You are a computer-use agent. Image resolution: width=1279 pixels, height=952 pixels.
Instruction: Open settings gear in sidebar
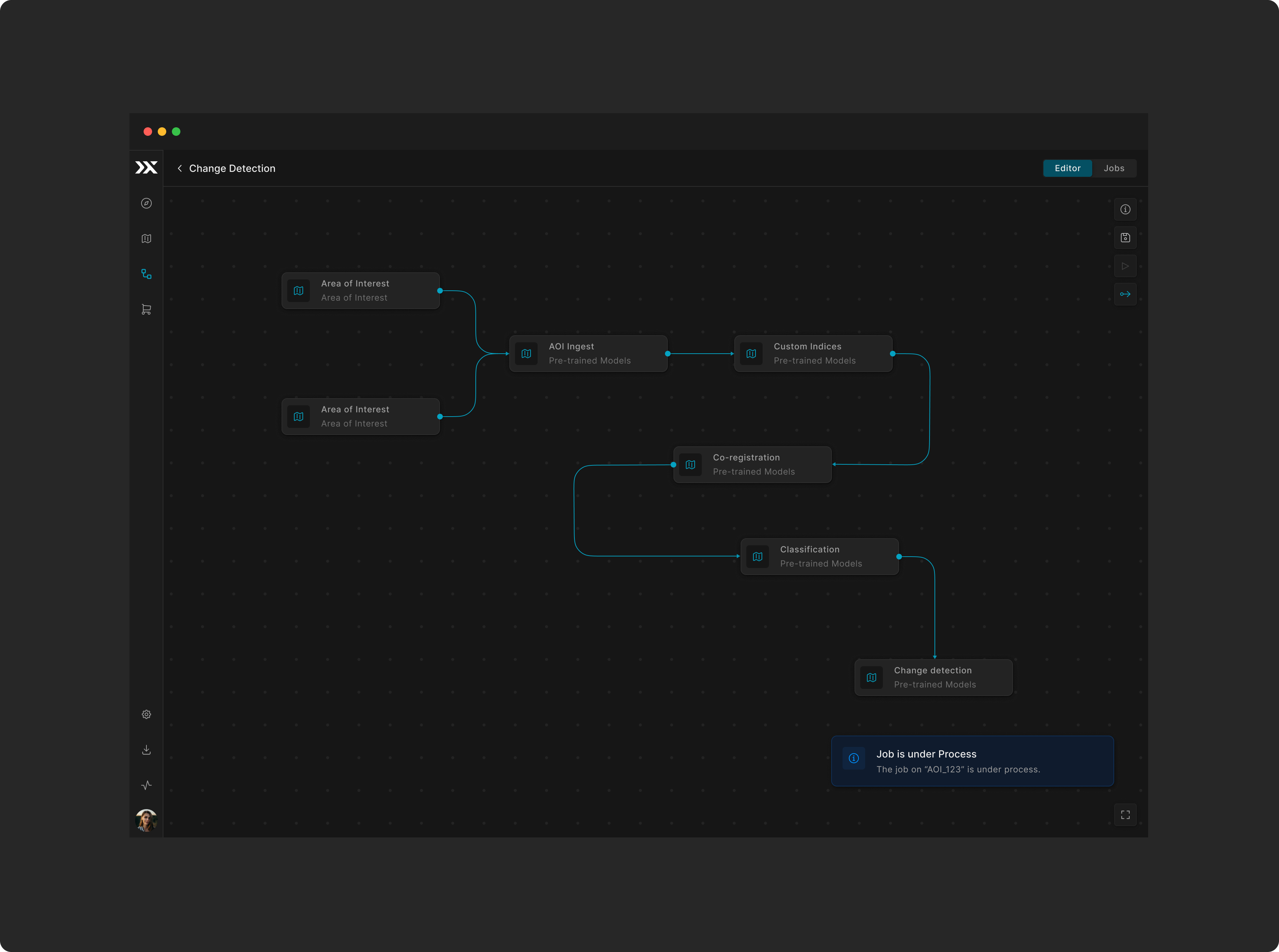click(x=146, y=715)
